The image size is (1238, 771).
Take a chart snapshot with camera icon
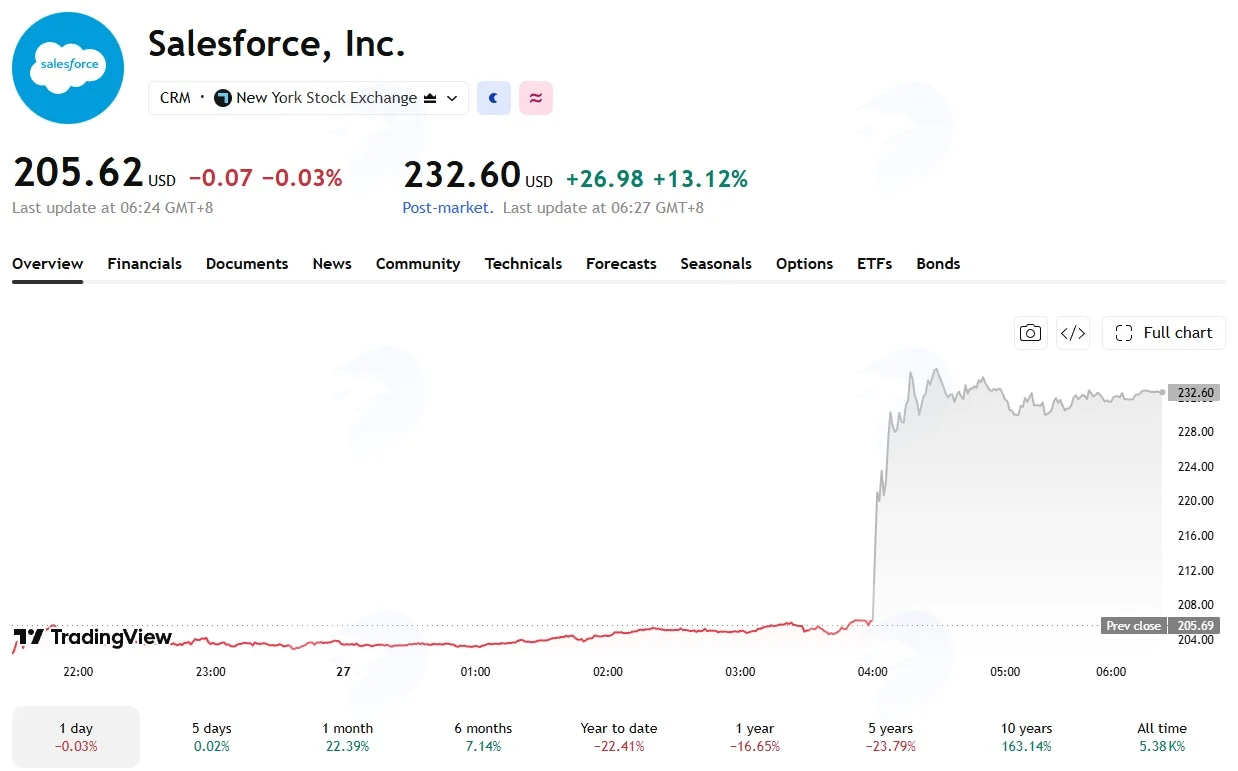[x=1030, y=333]
